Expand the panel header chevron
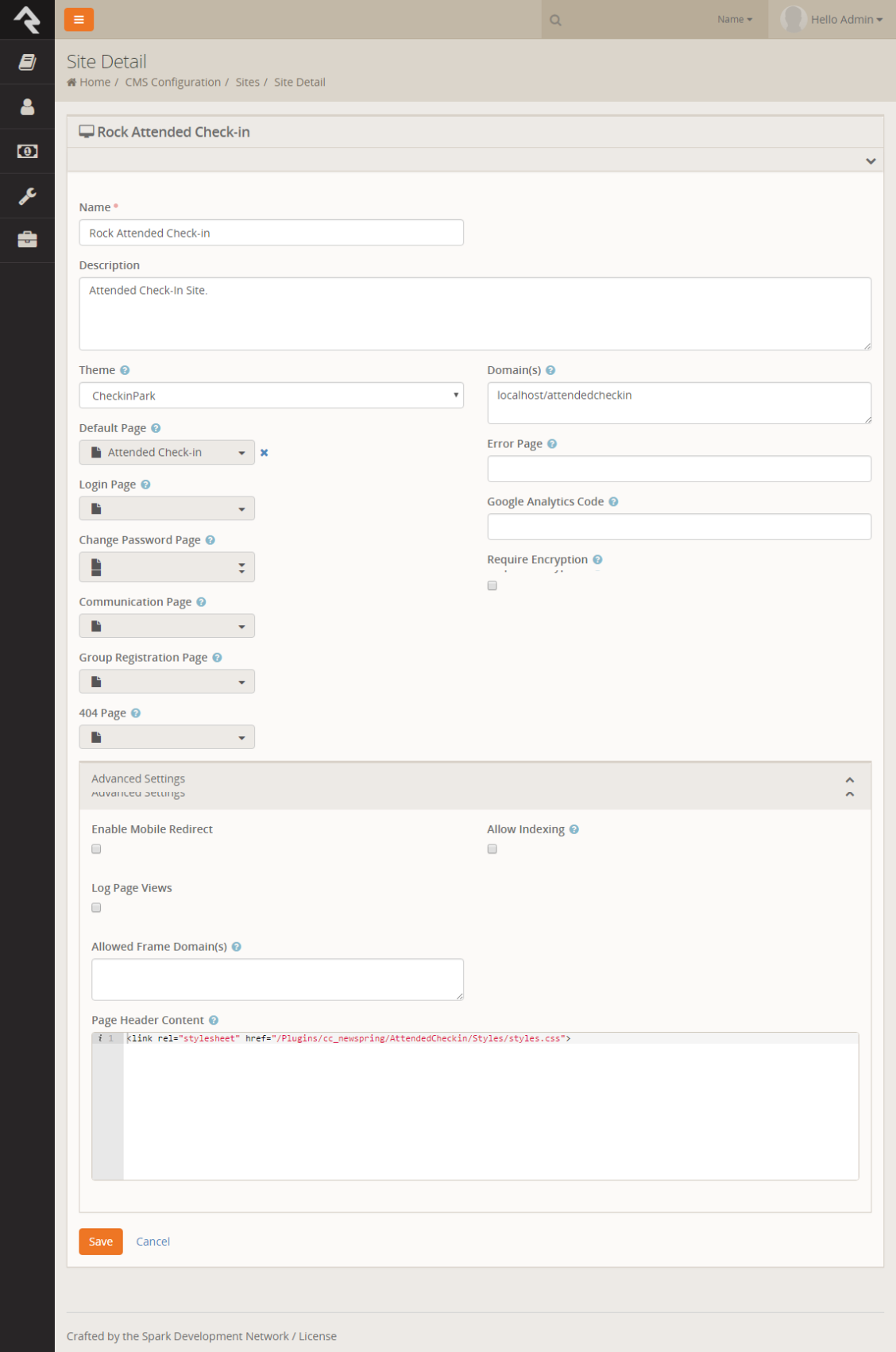This screenshot has height=1352, width=896. coord(871,161)
